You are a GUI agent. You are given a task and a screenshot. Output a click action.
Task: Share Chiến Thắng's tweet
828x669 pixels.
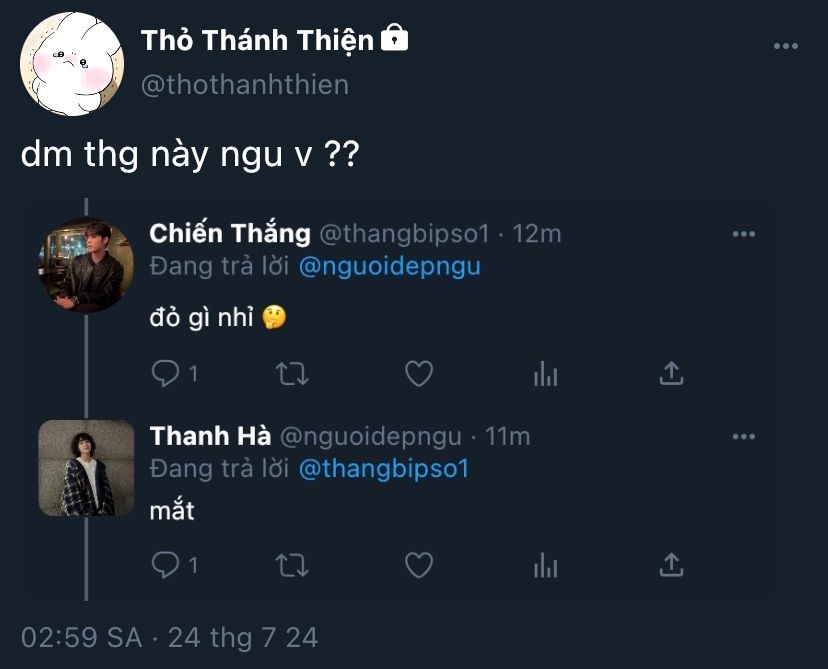671,373
